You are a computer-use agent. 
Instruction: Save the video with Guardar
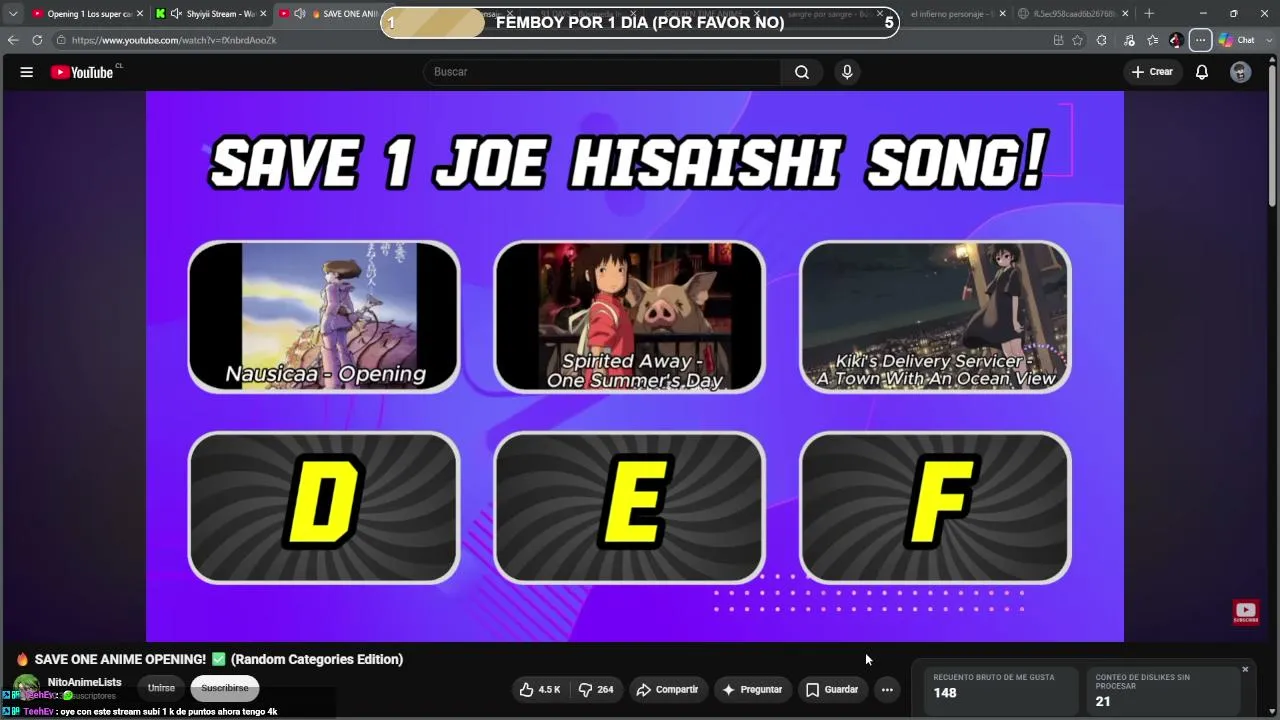coord(832,689)
